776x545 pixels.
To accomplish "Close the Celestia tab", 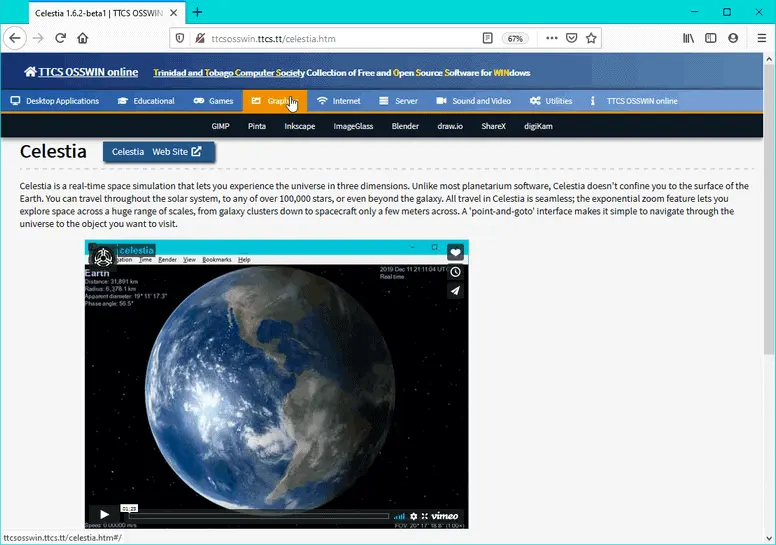I will (174, 13).
